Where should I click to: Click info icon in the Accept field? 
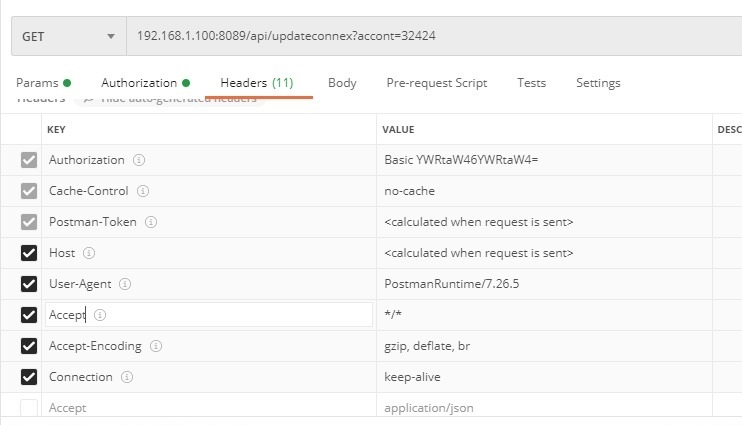tap(100, 315)
